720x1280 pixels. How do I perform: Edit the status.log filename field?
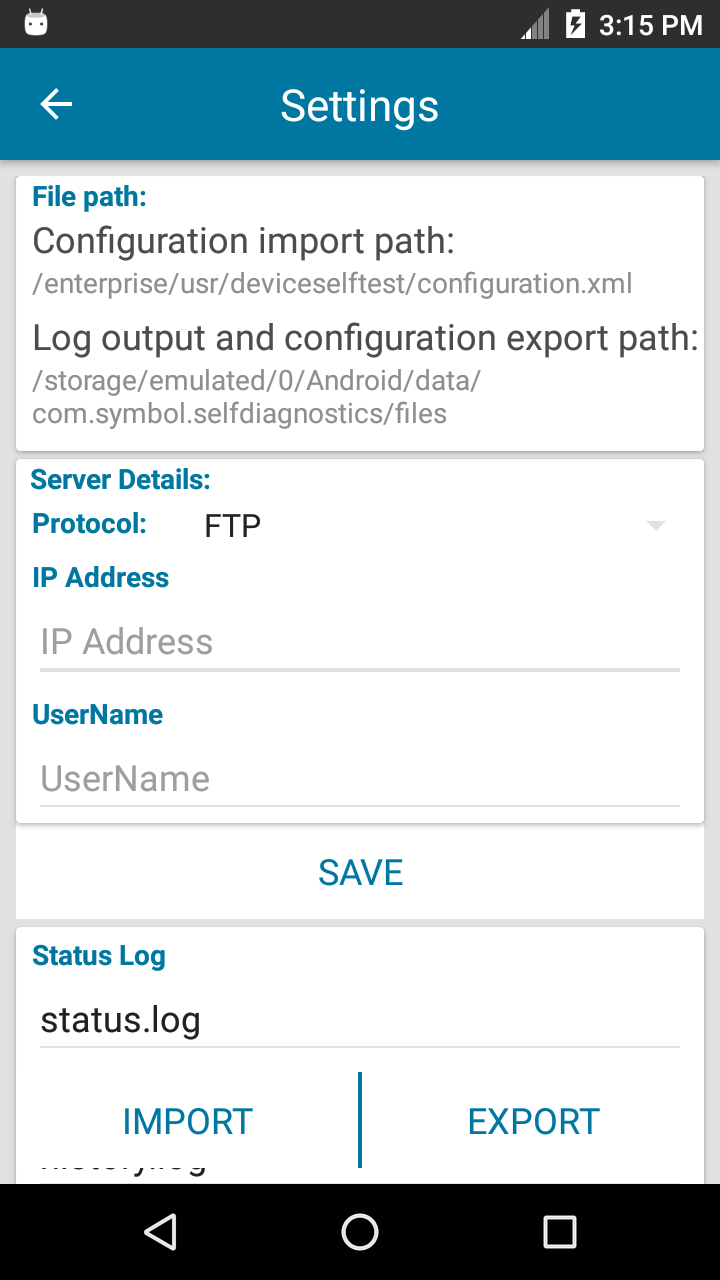click(360, 1021)
